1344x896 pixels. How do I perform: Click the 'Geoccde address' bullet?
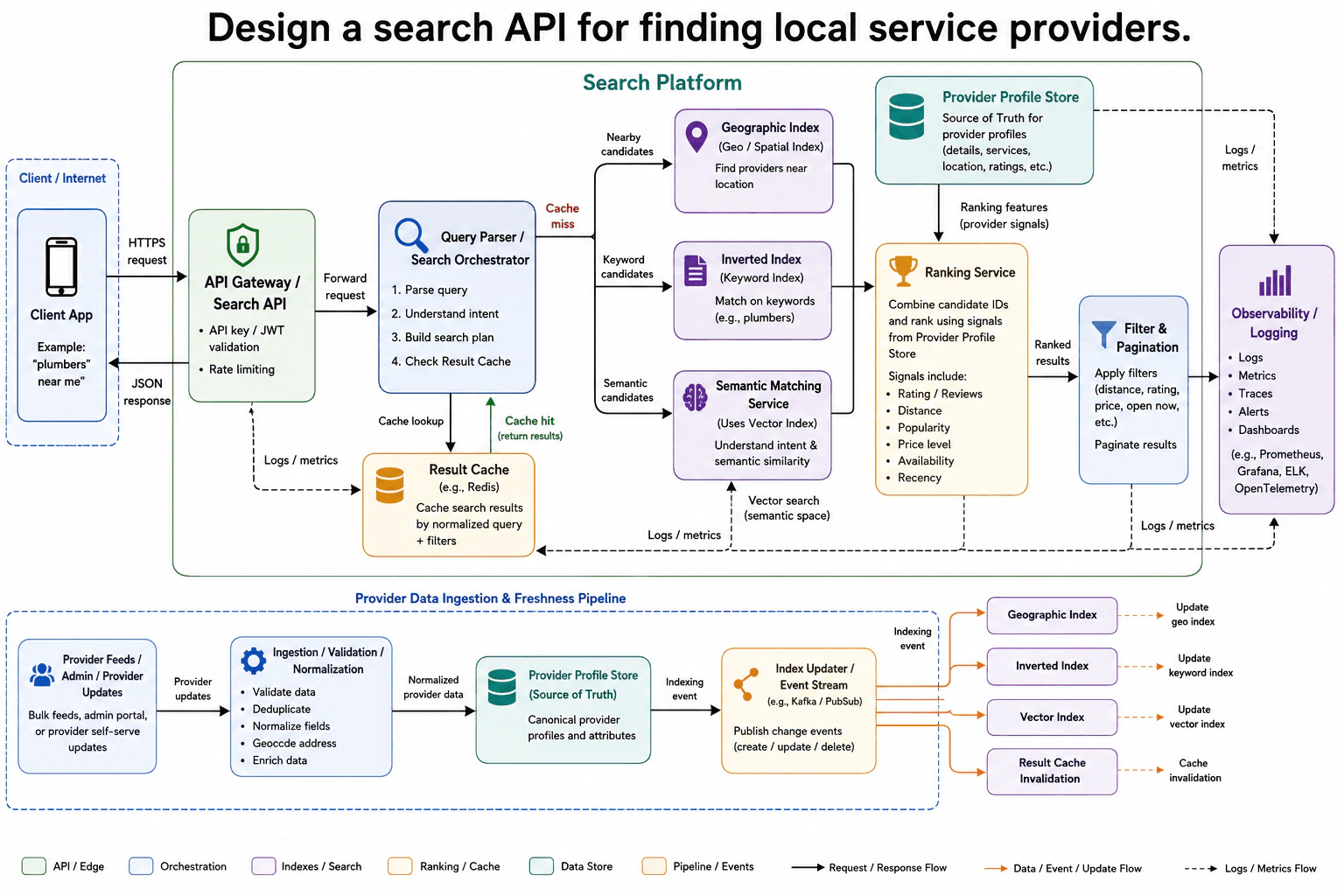[289, 743]
